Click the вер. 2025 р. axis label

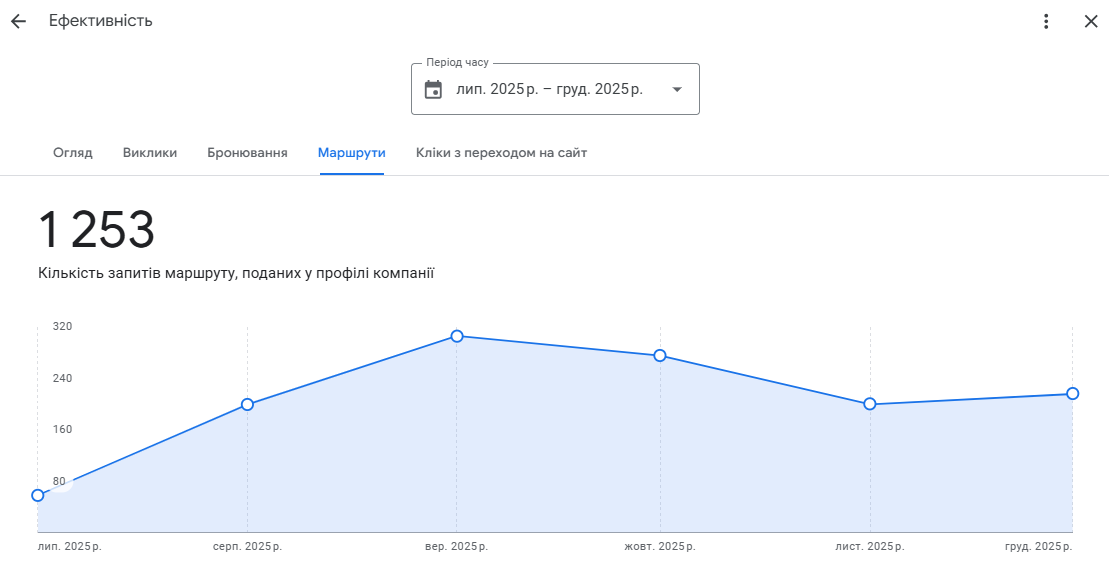pyautogui.click(x=457, y=547)
